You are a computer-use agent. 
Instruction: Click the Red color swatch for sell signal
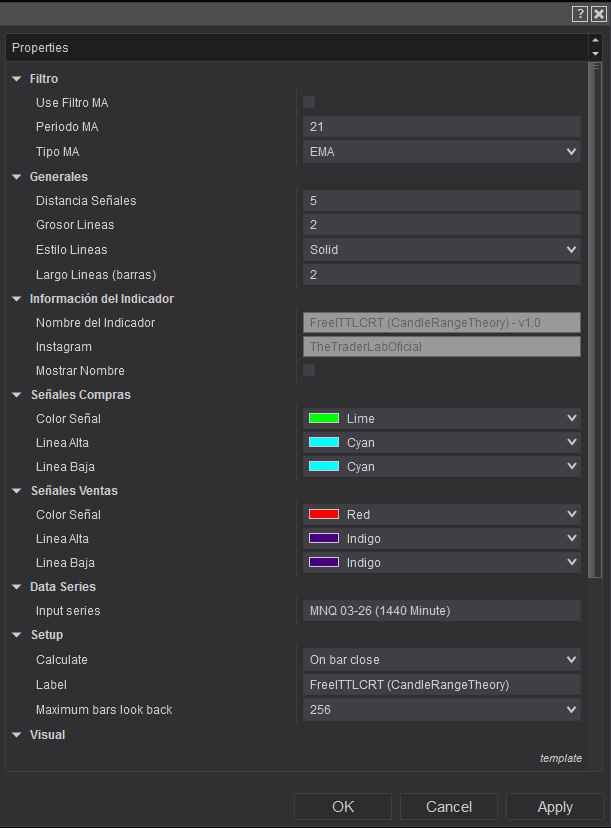324,515
